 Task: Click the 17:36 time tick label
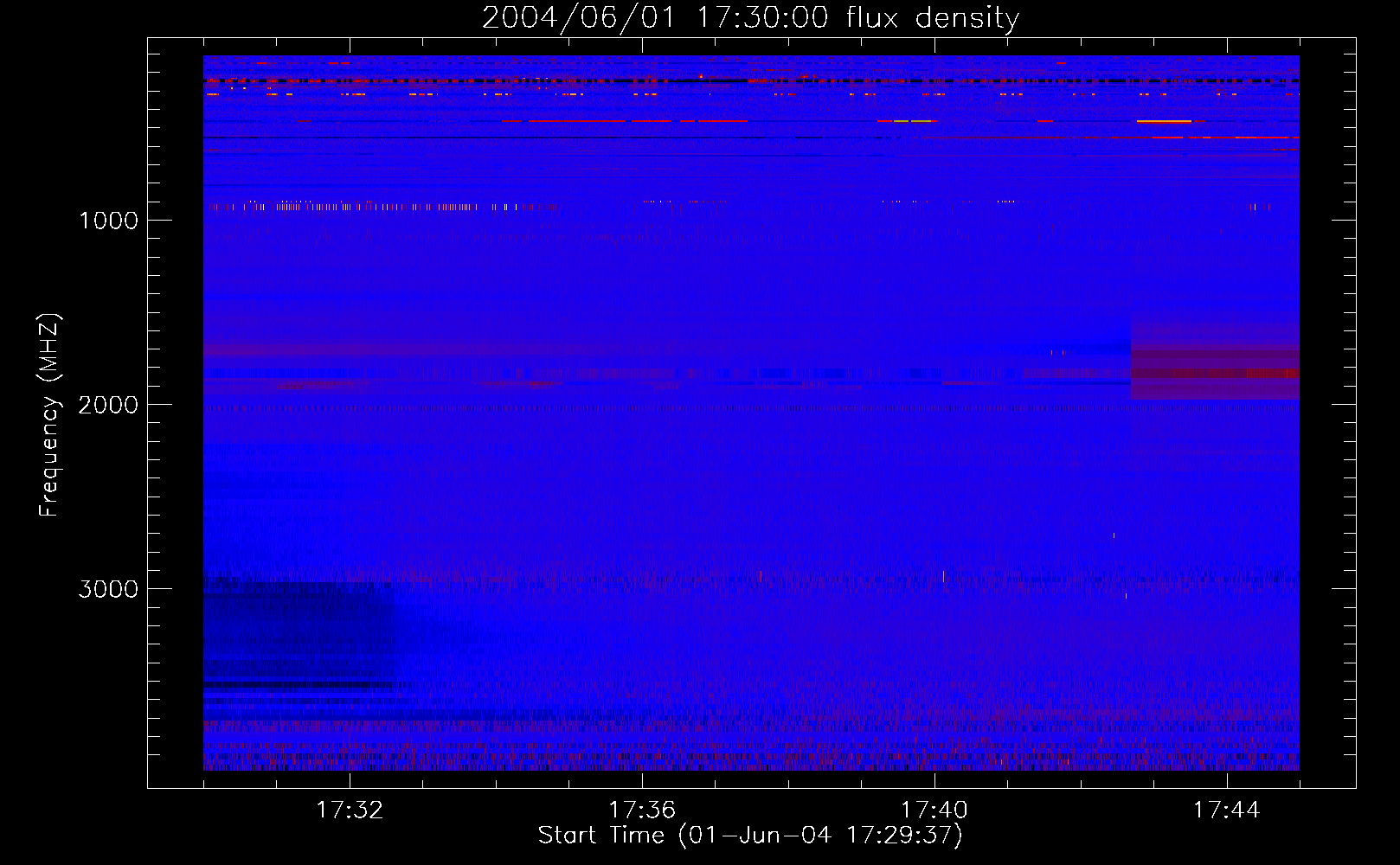[x=642, y=811]
